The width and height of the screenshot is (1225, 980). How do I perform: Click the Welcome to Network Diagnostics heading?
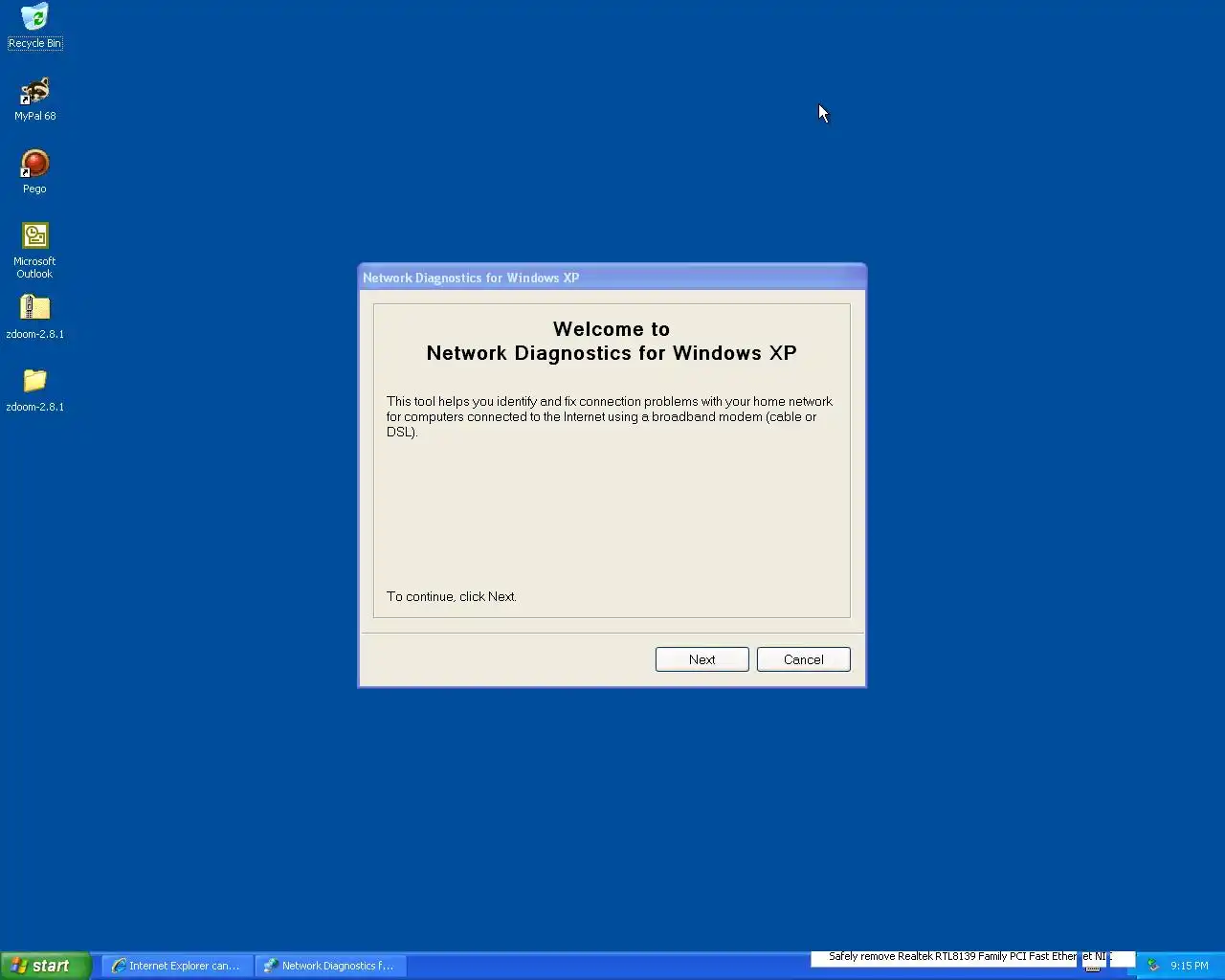(x=612, y=341)
